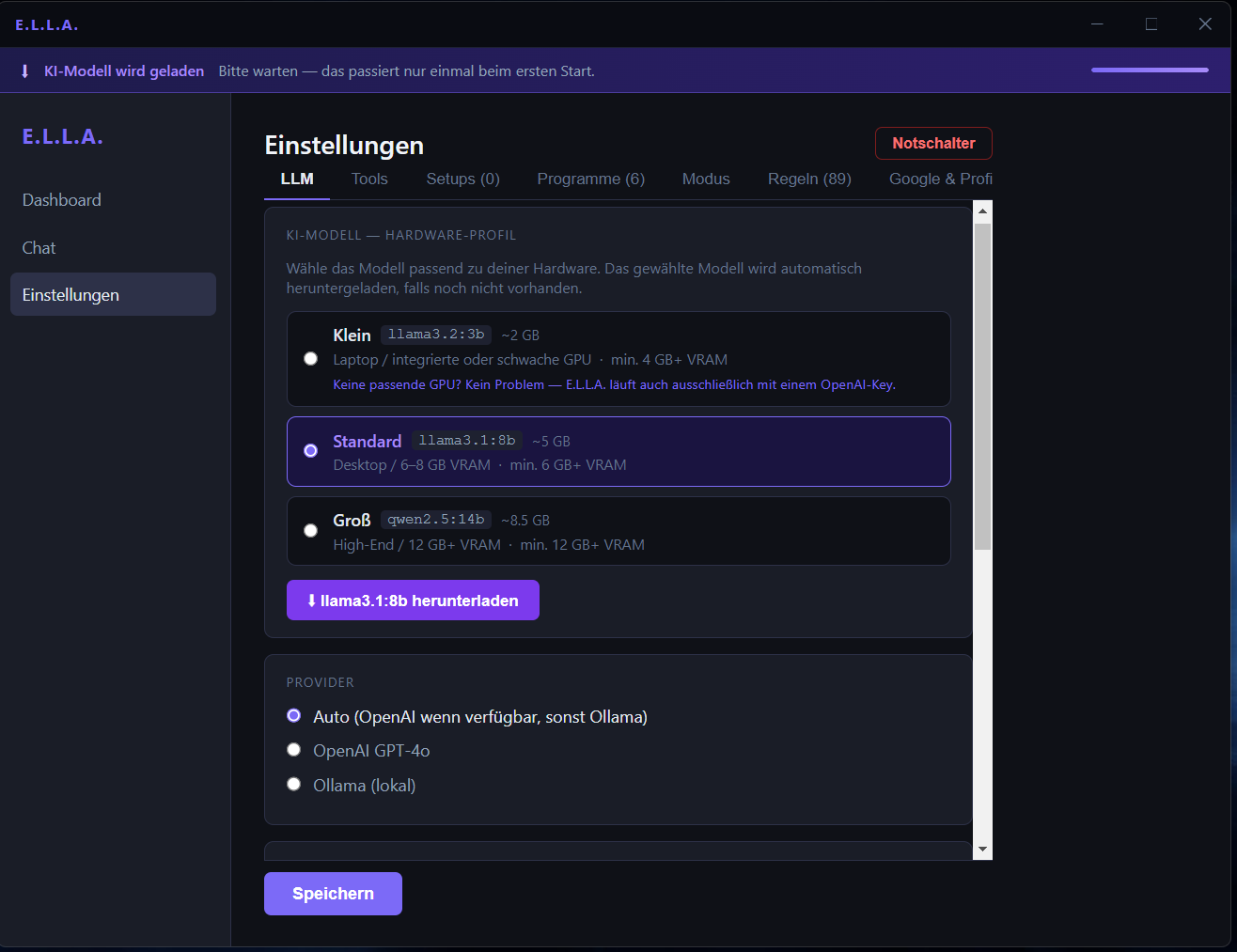This screenshot has width=1237, height=952.
Task: Click the PROVIDER section label
Action: [x=321, y=683]
